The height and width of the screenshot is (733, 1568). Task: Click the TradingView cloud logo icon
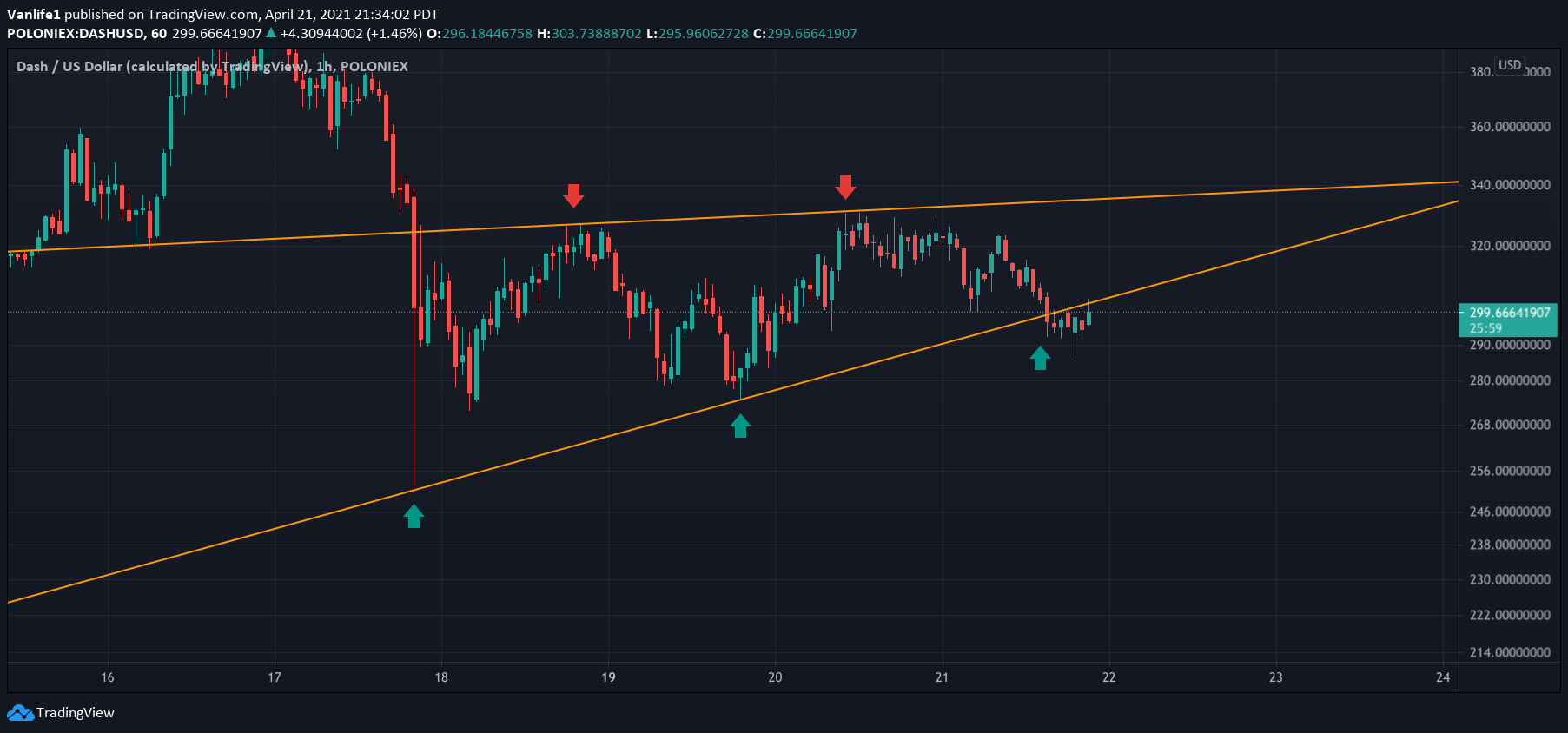coord(20,713)
